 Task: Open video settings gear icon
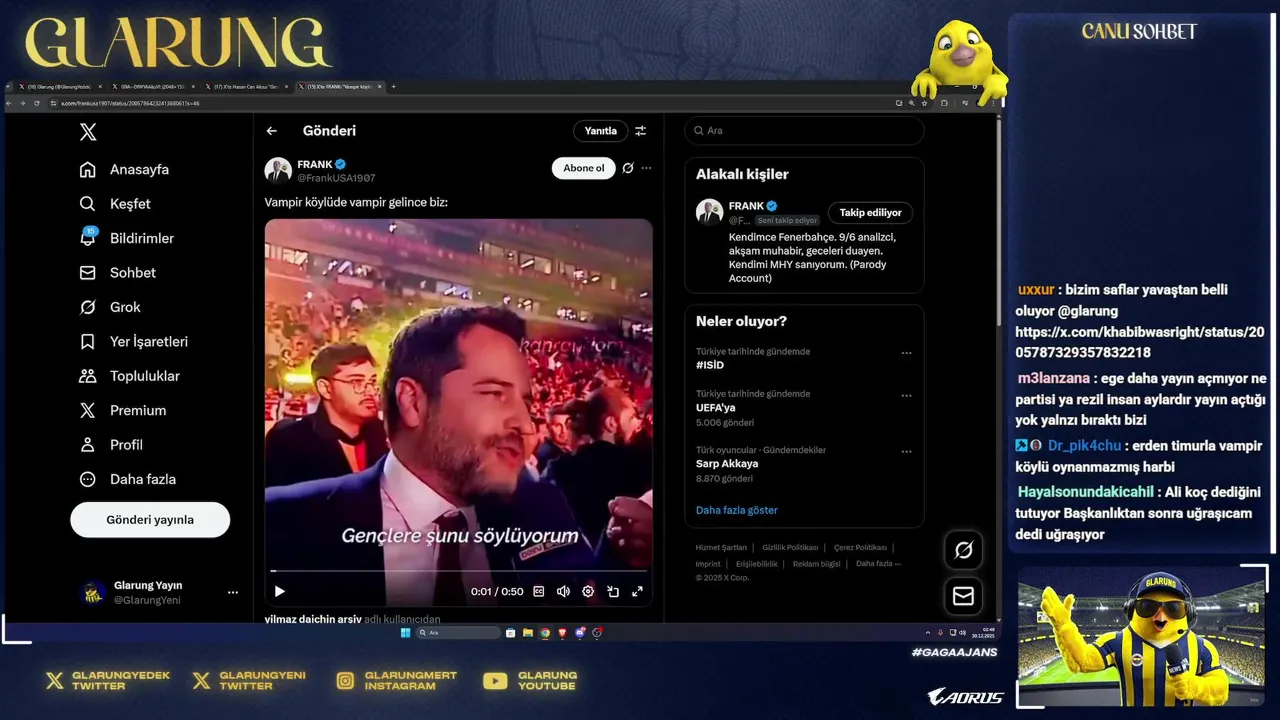click(x=588, y=592)
